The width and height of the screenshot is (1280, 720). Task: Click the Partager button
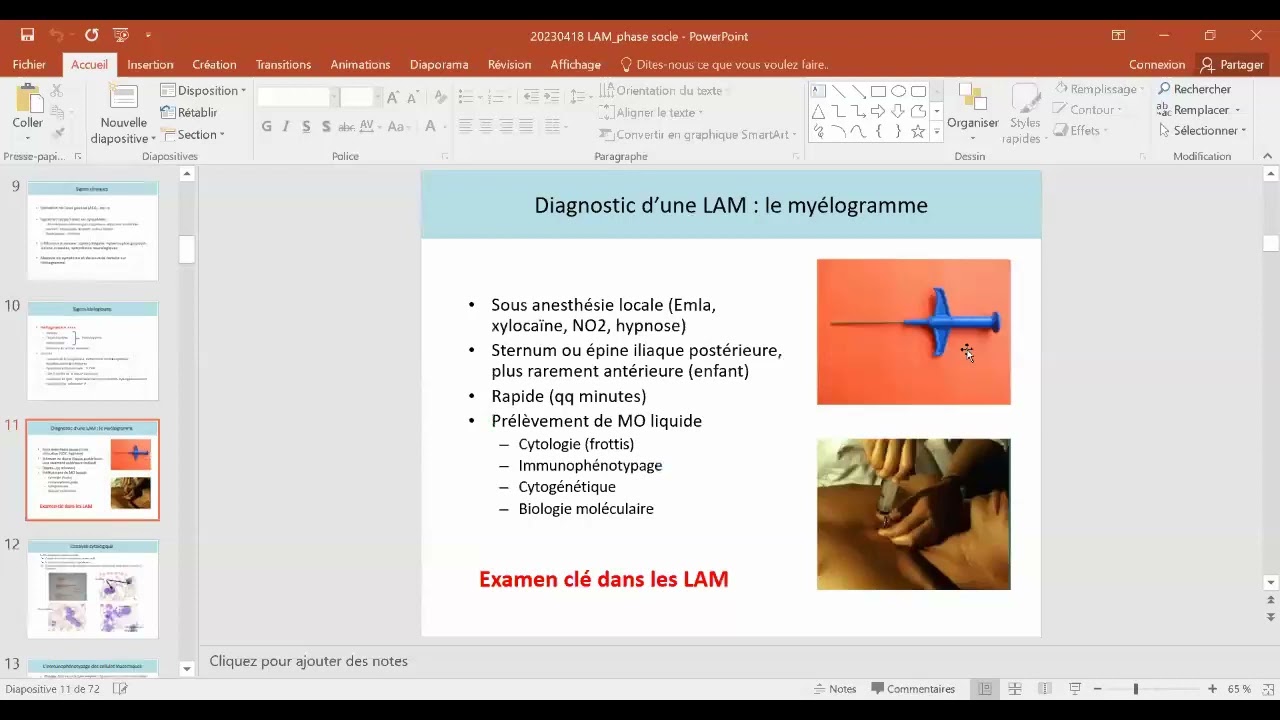[x=1232, y=64]
